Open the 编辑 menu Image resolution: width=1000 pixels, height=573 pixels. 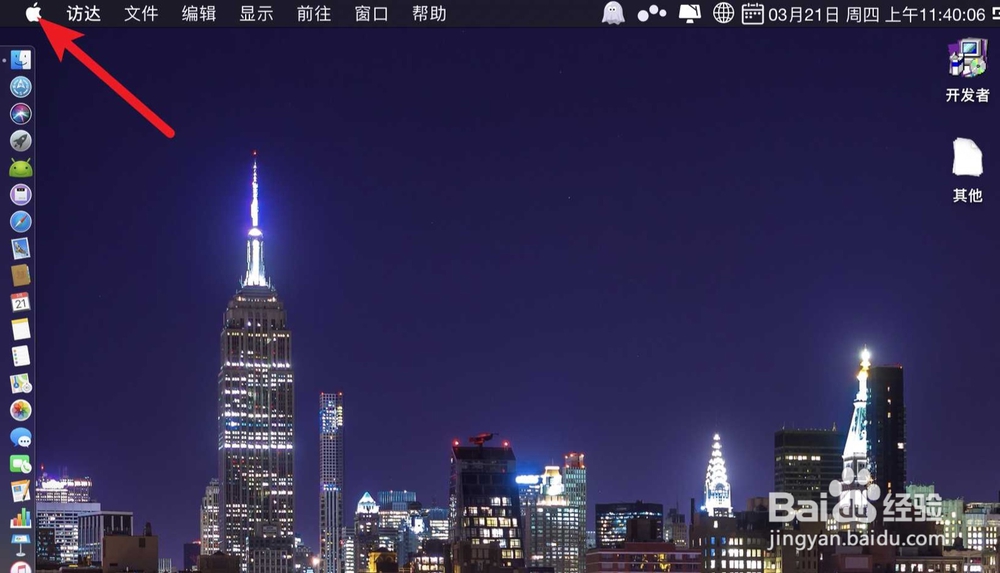pyautogui.click(x=198, y=13)
